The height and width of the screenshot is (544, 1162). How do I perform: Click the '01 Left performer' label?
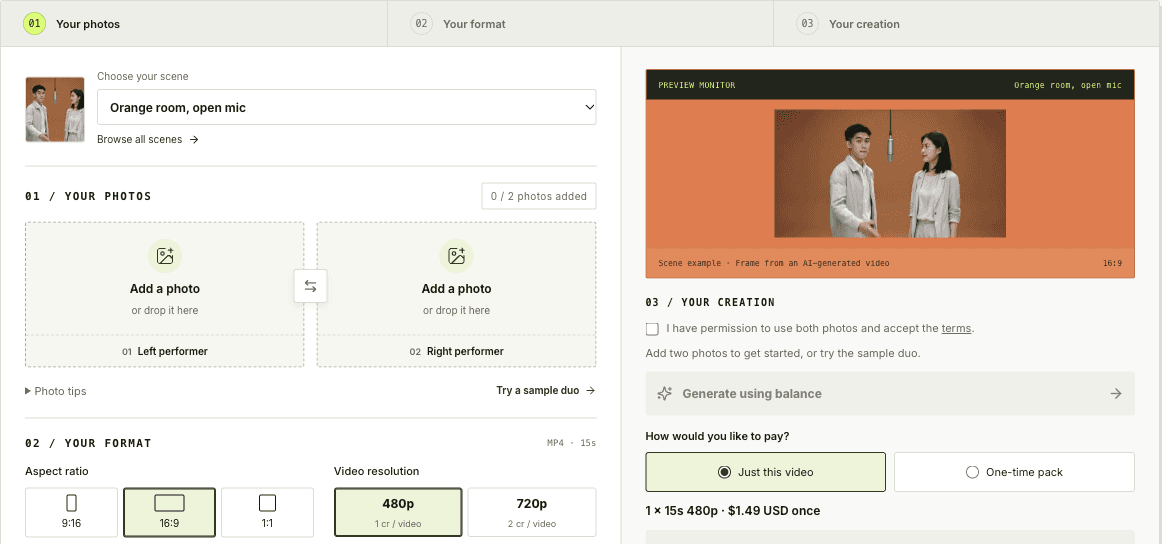coord(165,351)
